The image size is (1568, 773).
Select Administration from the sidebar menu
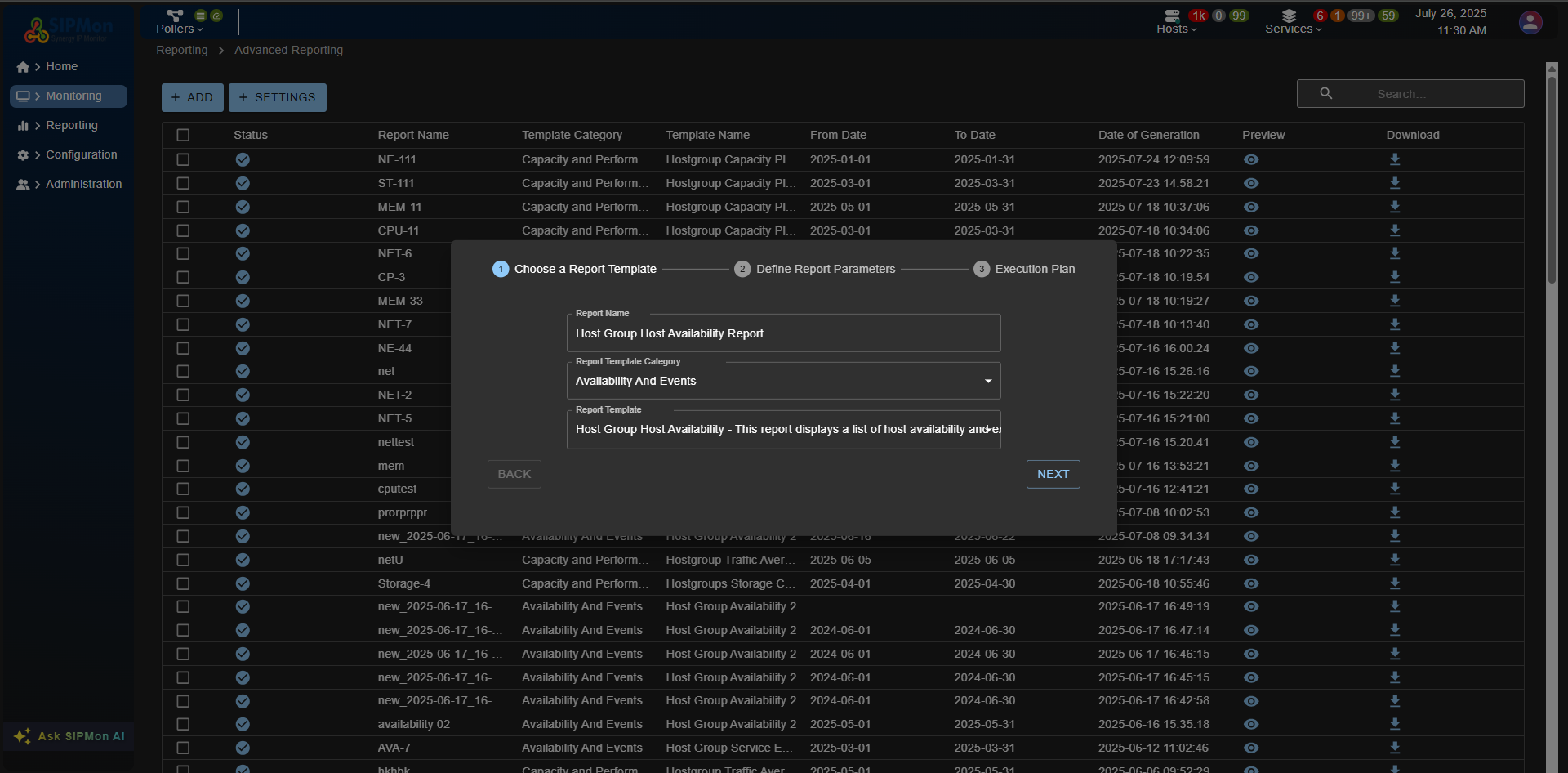[x=83, y=184]
